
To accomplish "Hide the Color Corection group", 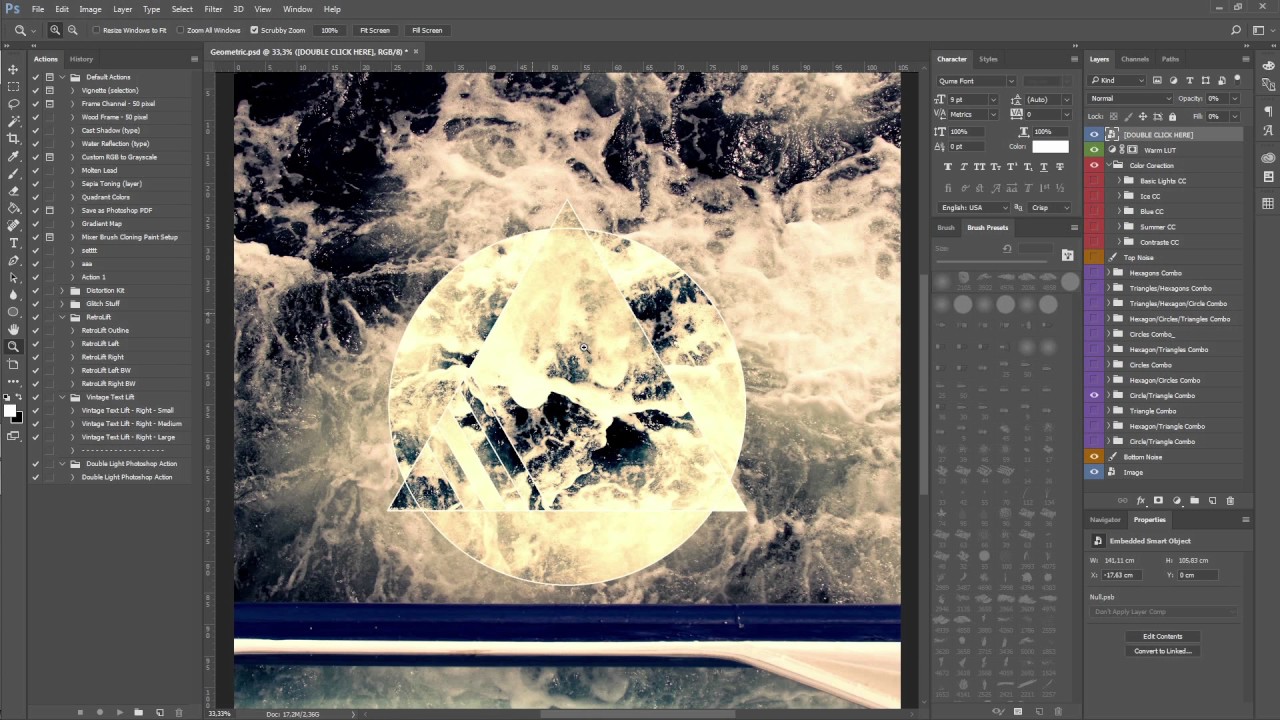I will point(1094,165).
